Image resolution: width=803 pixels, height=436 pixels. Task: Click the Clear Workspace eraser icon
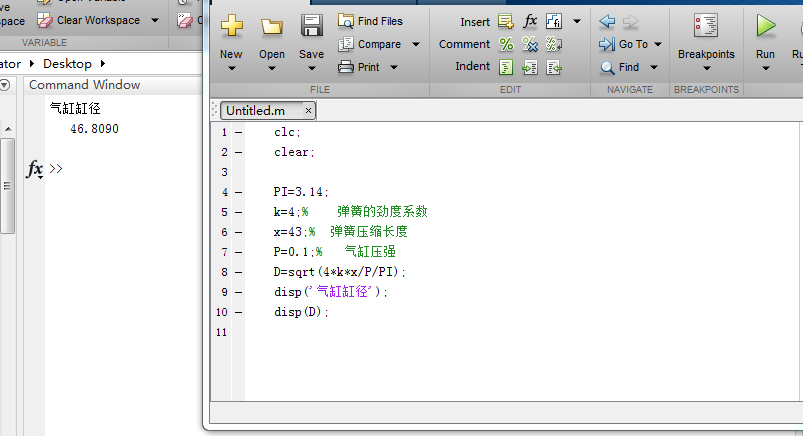click(45, 20)
